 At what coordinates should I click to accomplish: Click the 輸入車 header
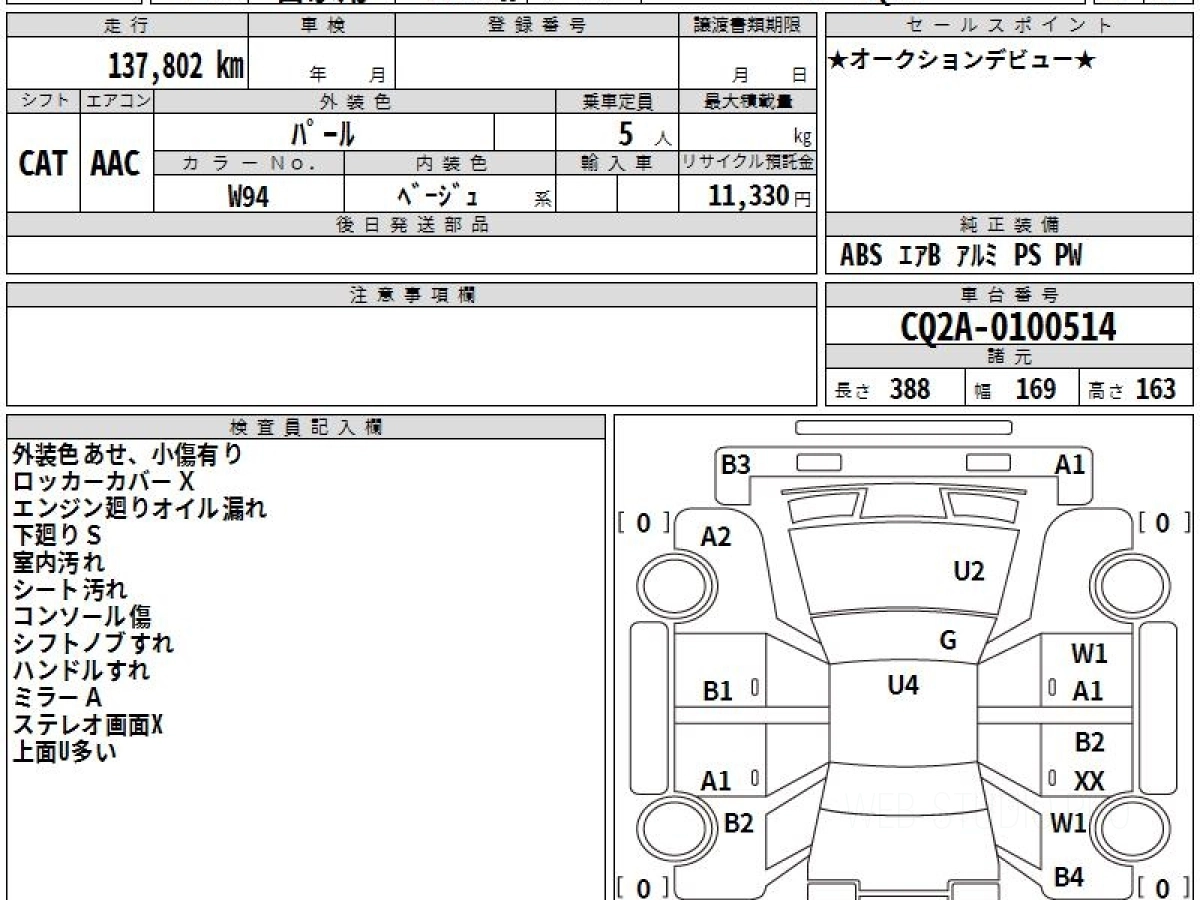pyautogui.click(x=617, y=163)
